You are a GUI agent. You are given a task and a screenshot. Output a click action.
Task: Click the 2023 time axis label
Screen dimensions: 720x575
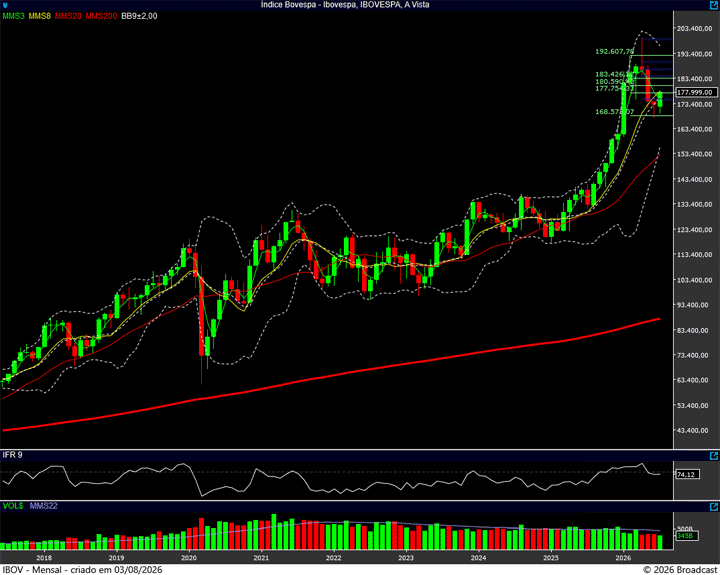point(406,558)
